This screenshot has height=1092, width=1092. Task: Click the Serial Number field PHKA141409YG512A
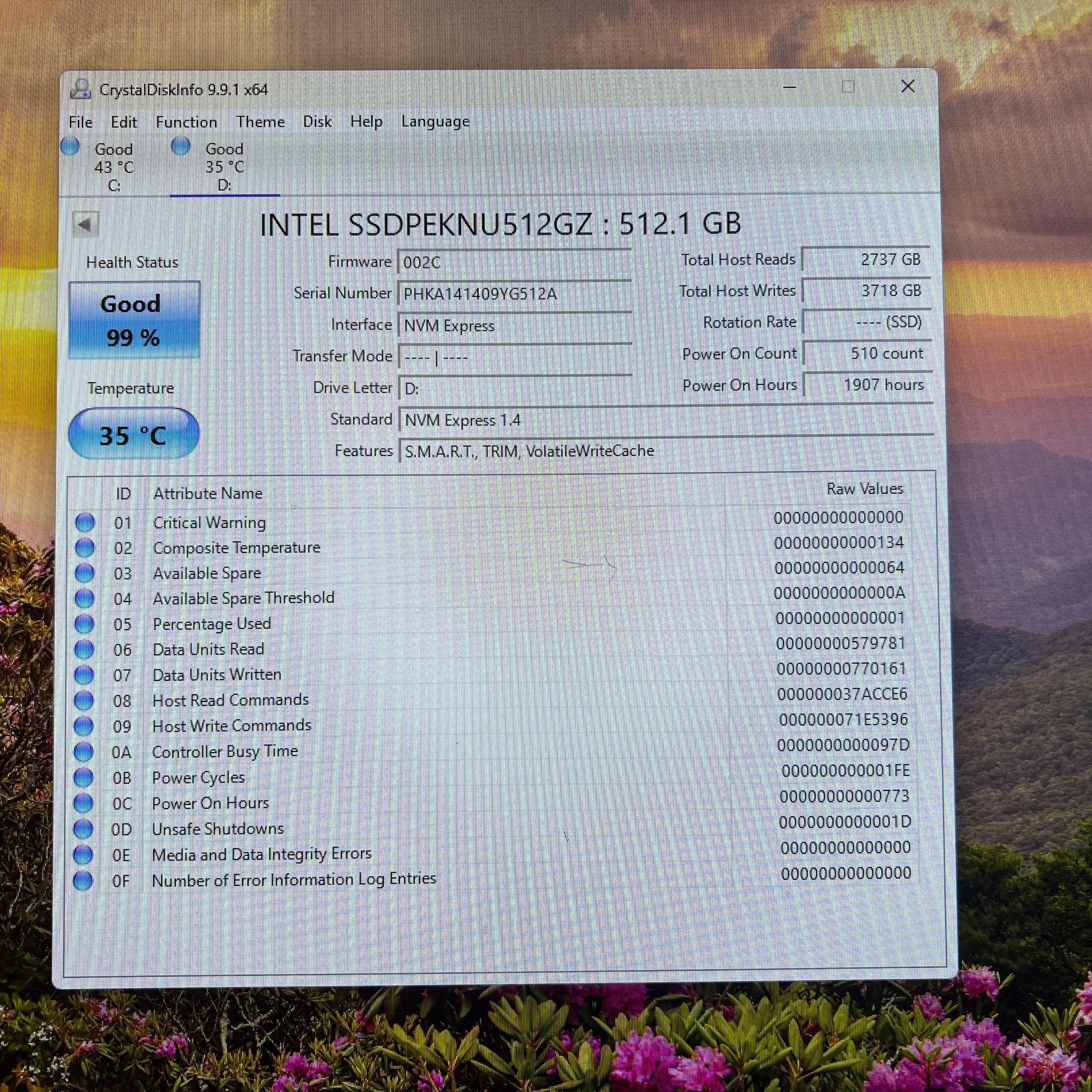[515, 294]
